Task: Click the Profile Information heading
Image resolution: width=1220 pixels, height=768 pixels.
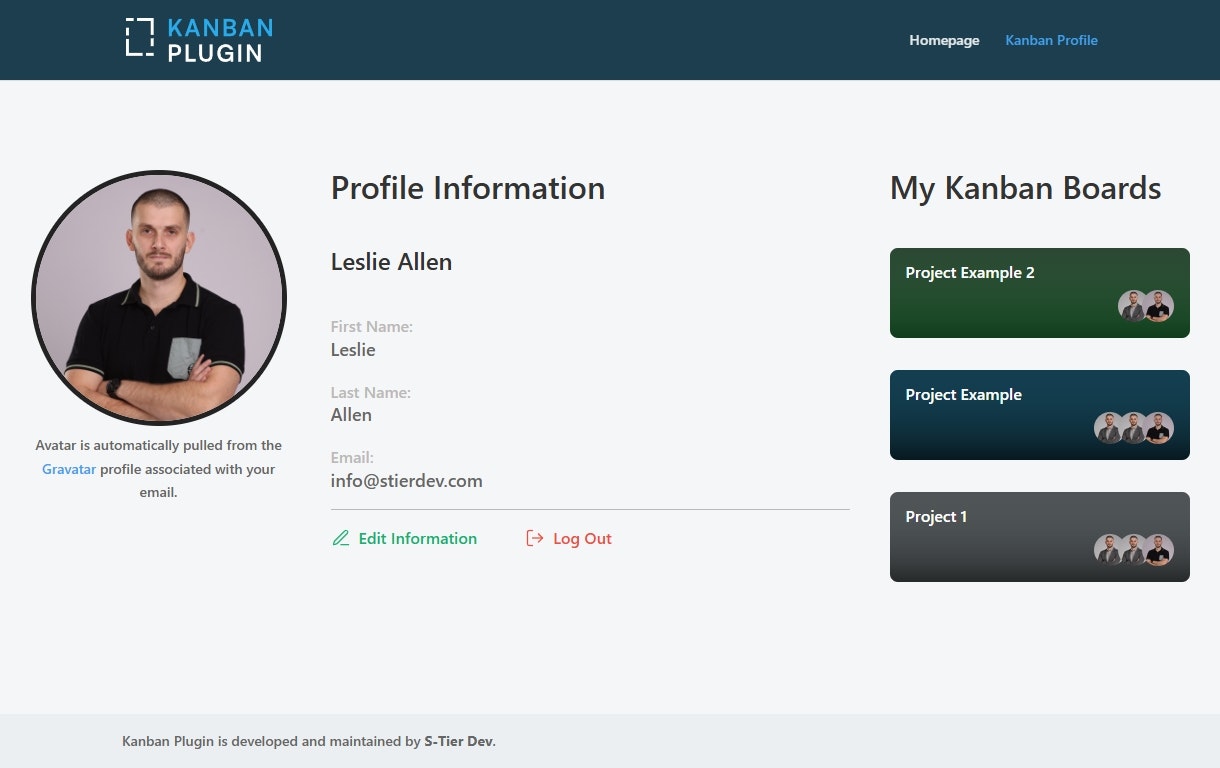Action: 468,188
